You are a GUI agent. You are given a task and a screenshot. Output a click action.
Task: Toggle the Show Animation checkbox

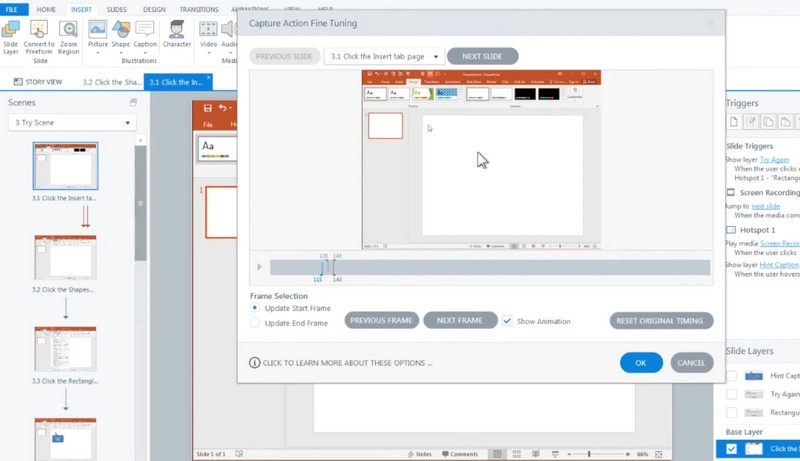point(507,321)
